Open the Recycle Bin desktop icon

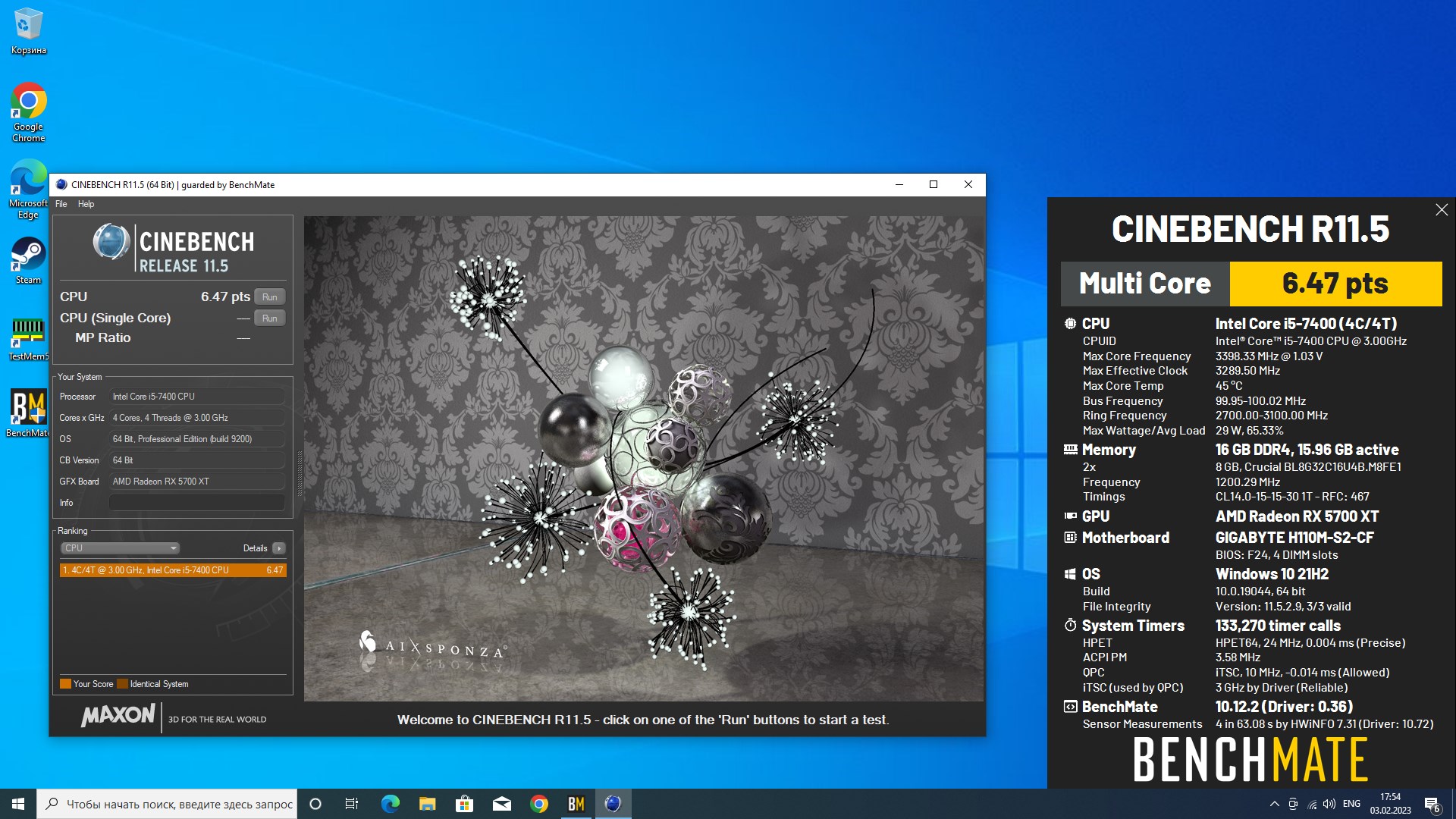[x=28, y=31]
